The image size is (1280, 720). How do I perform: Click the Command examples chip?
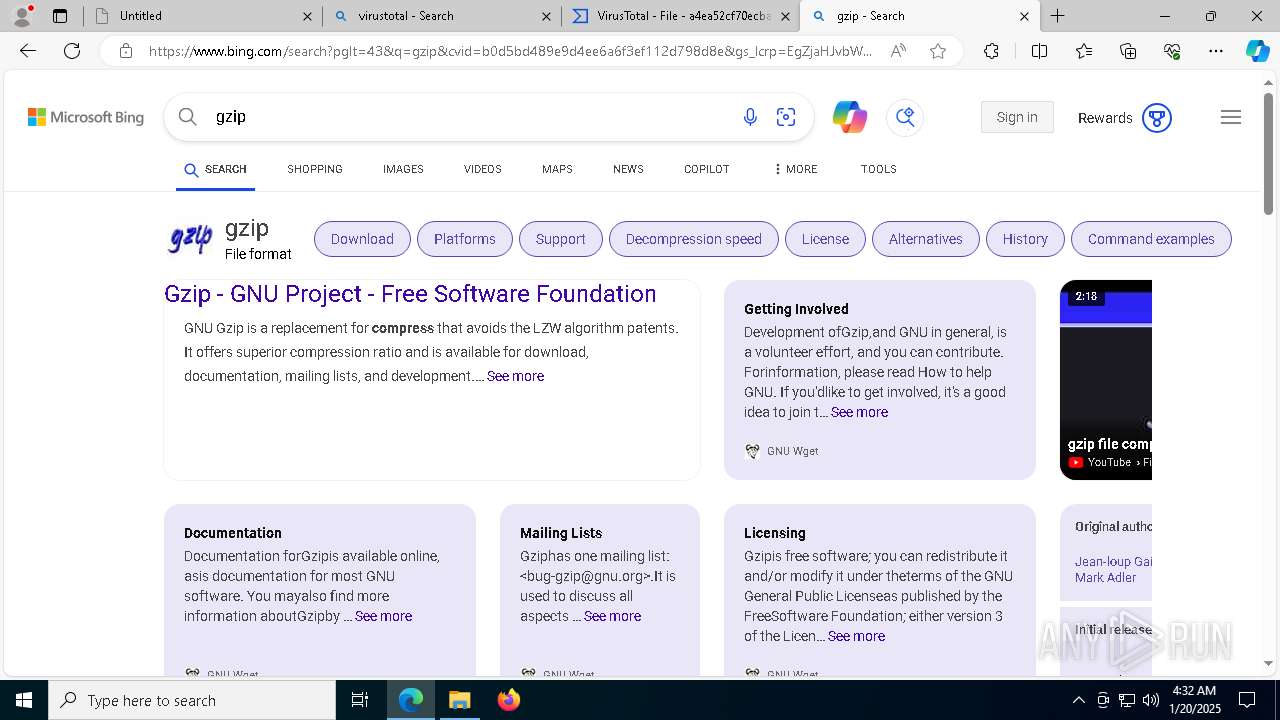tap(1151, 239)
